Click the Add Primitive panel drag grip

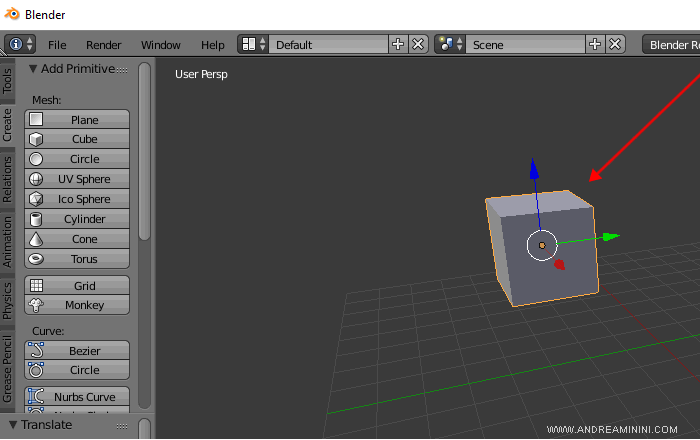click(x=122, y=70)
